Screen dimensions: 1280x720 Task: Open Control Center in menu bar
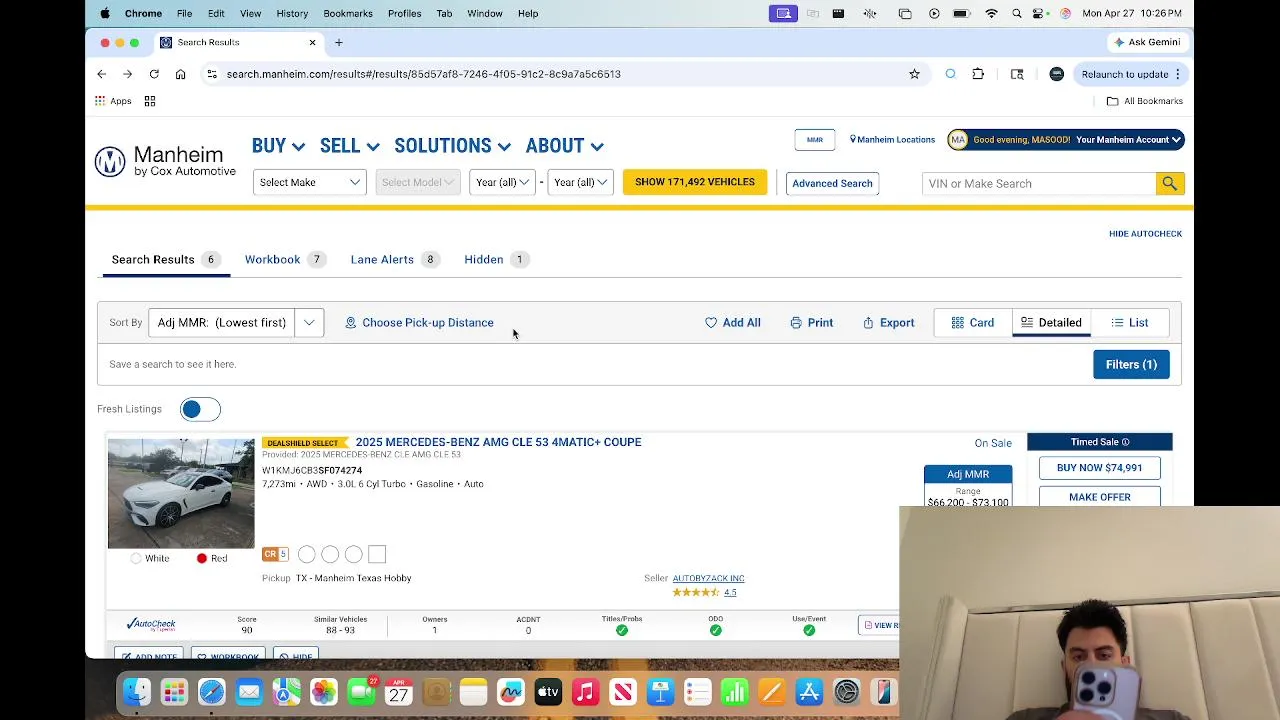pyautogui.click(x=1040, y=13)
